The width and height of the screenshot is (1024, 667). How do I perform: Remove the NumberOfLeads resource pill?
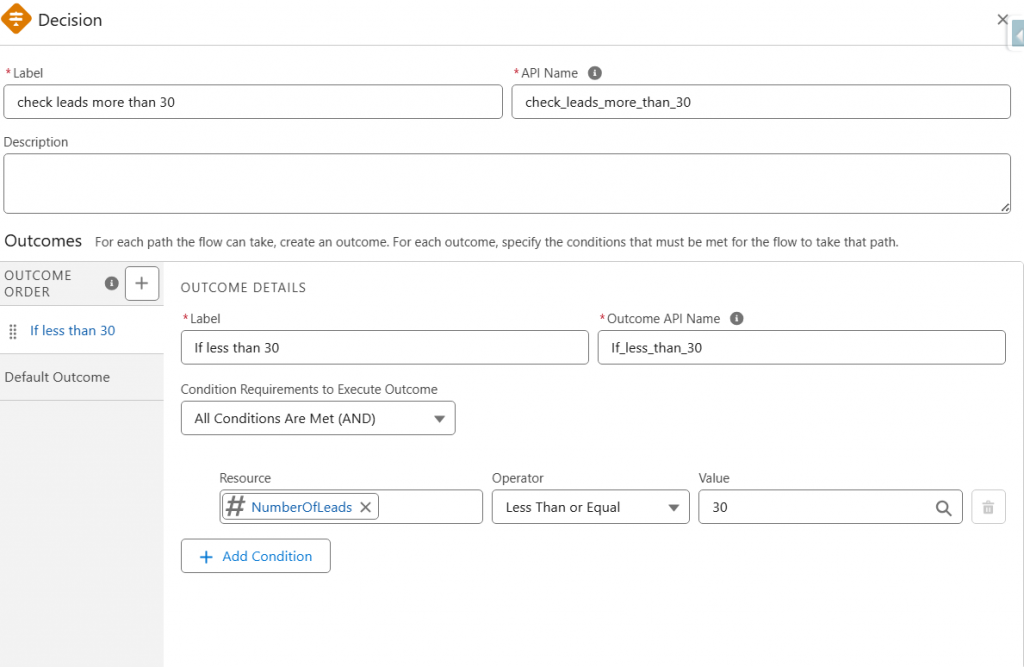pos(366,507)
